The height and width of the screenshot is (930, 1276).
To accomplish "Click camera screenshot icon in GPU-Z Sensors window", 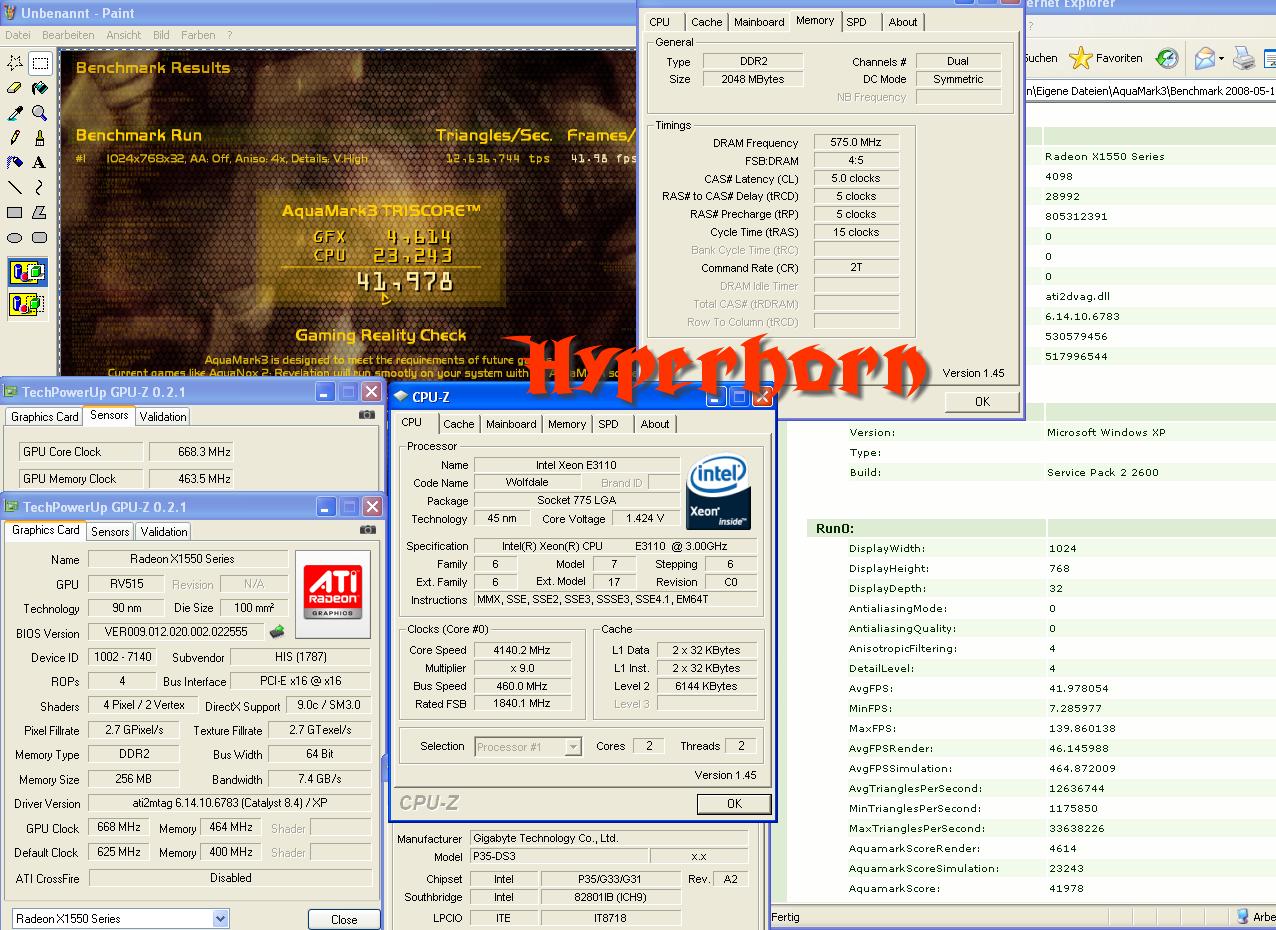I will coord(367,414).
